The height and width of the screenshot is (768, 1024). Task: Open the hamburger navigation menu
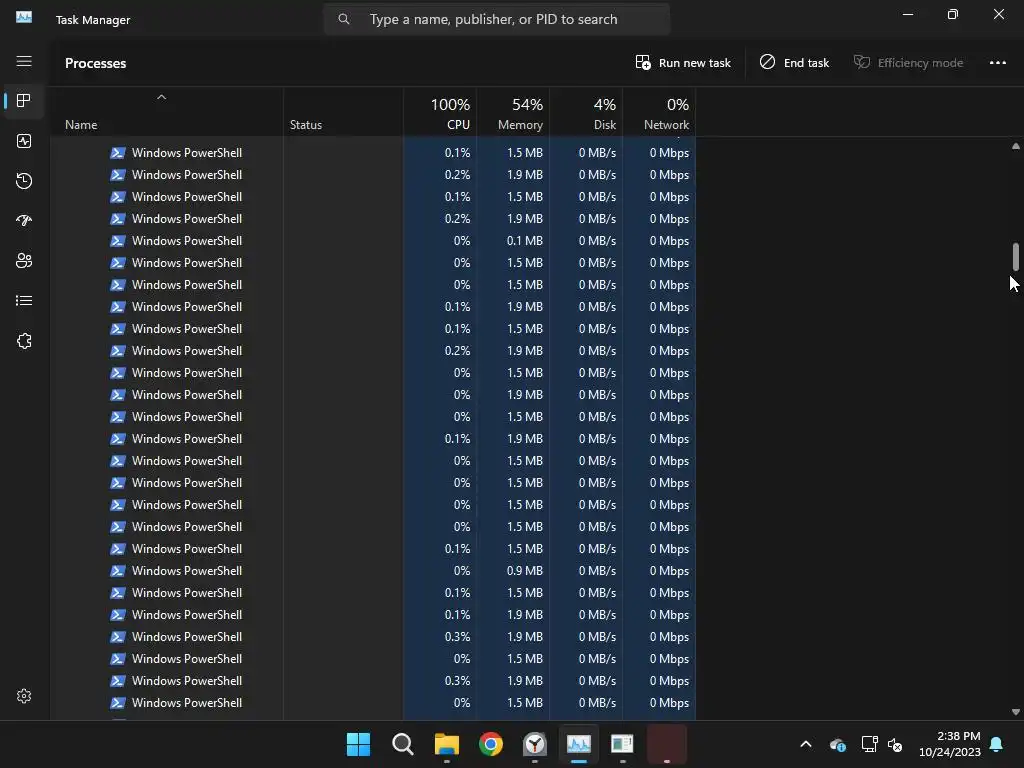(x=24, y=61)
